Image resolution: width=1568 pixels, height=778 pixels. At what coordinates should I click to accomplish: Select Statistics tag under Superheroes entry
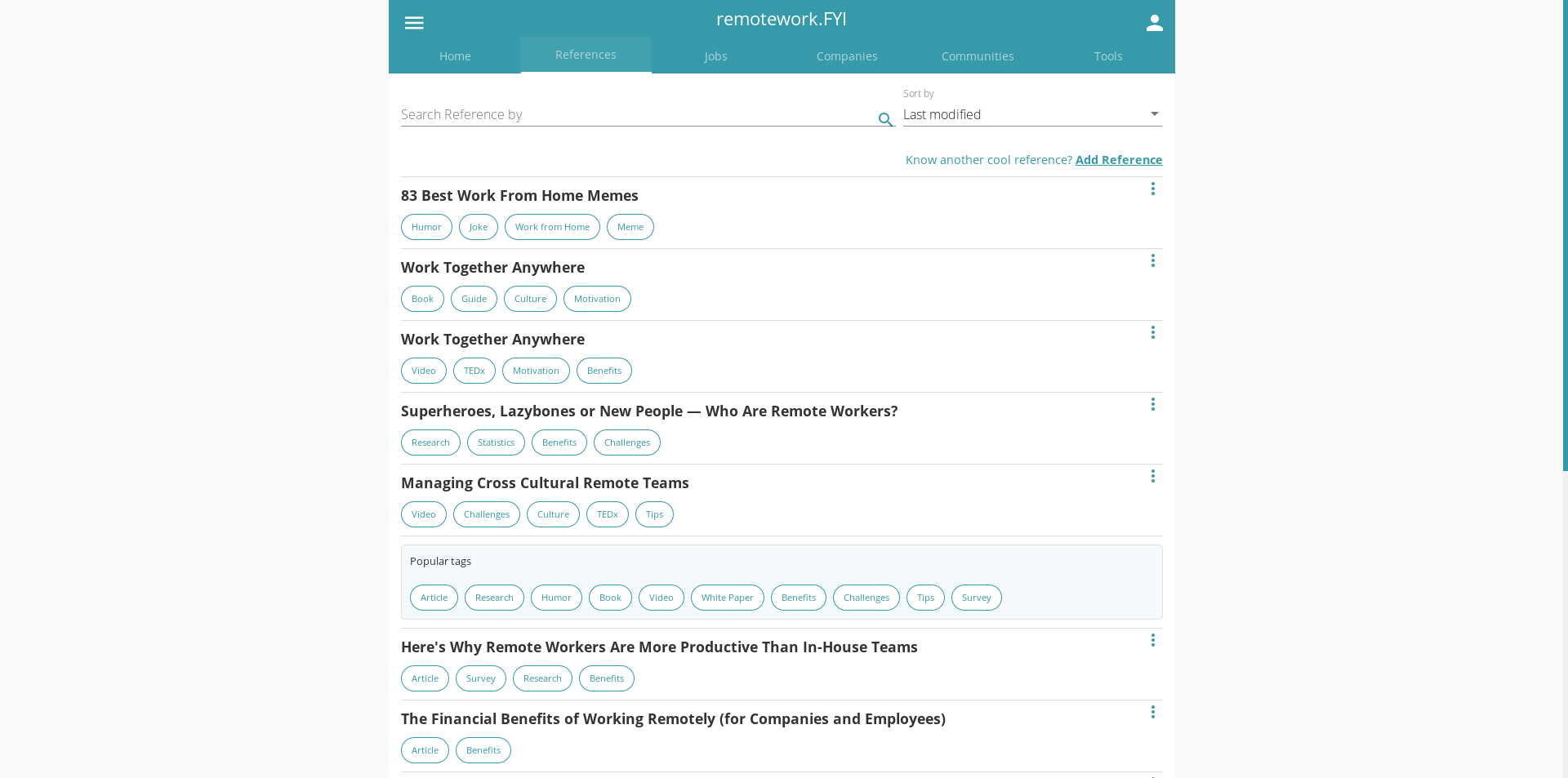(x=496, y=442)
